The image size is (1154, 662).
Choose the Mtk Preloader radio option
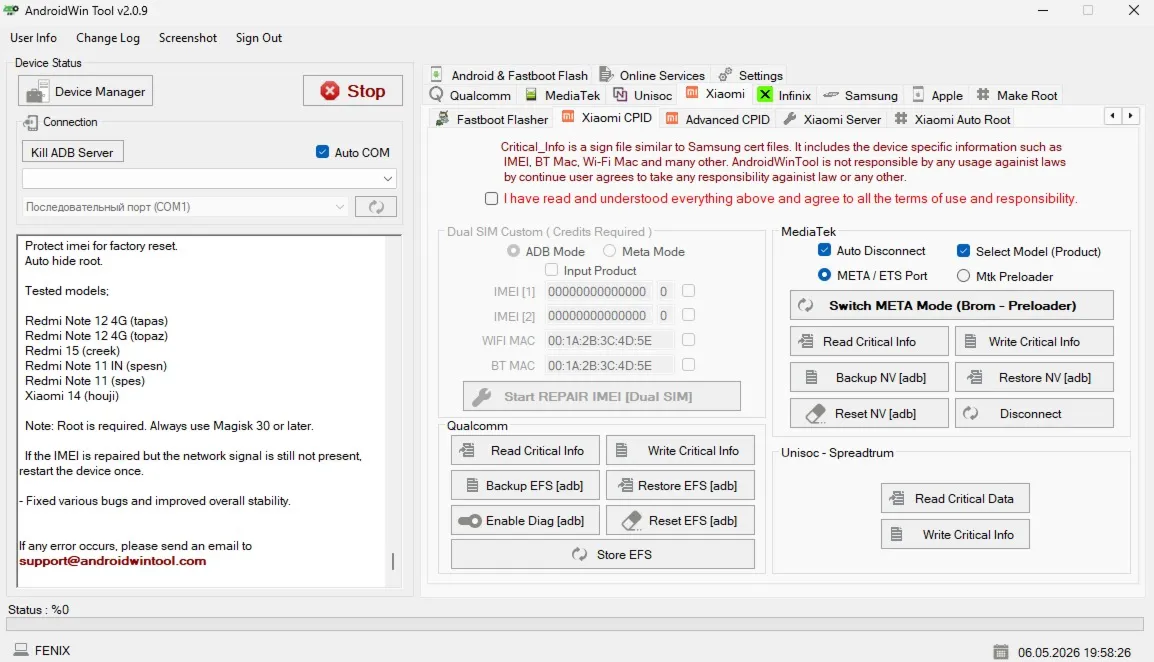(963, 276)
